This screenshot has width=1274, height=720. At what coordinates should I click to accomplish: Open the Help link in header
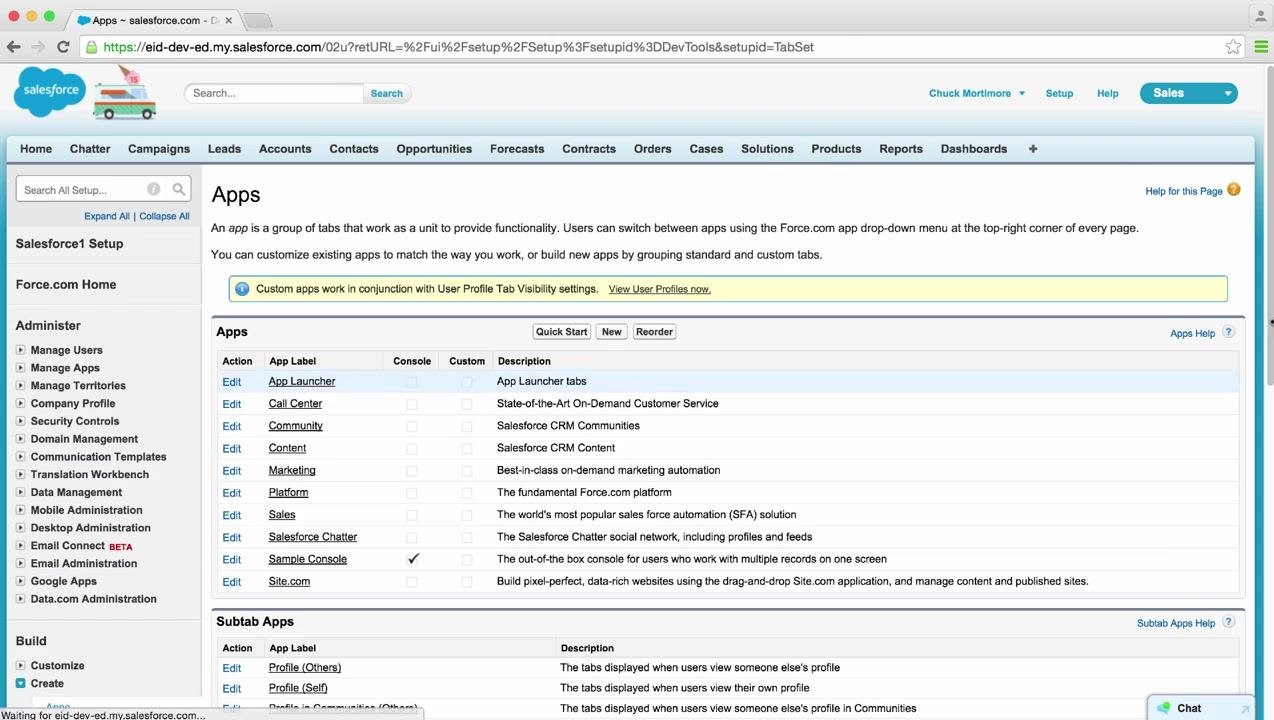[x=1107, y=93]
